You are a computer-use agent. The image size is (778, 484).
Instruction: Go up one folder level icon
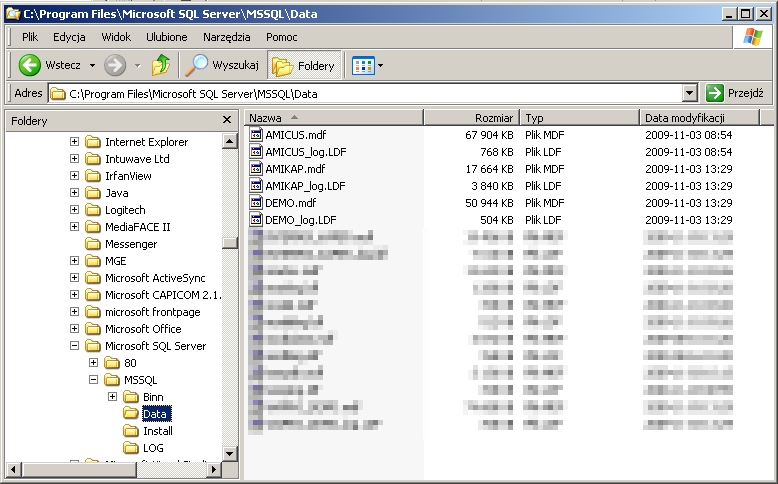[x=160, y=65]
